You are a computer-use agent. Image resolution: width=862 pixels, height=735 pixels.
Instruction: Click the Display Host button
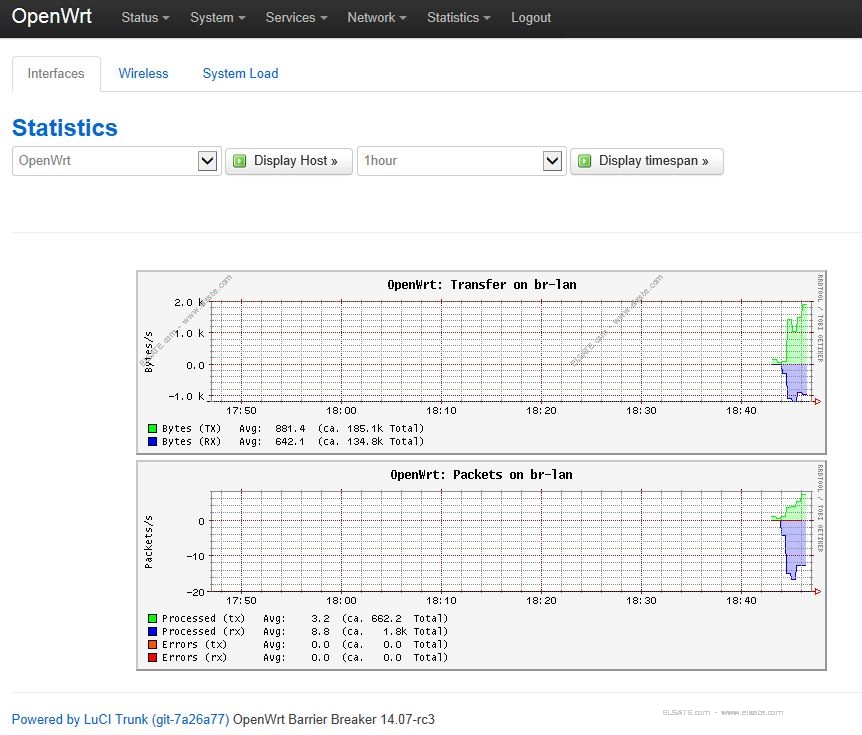coord(289,161)
